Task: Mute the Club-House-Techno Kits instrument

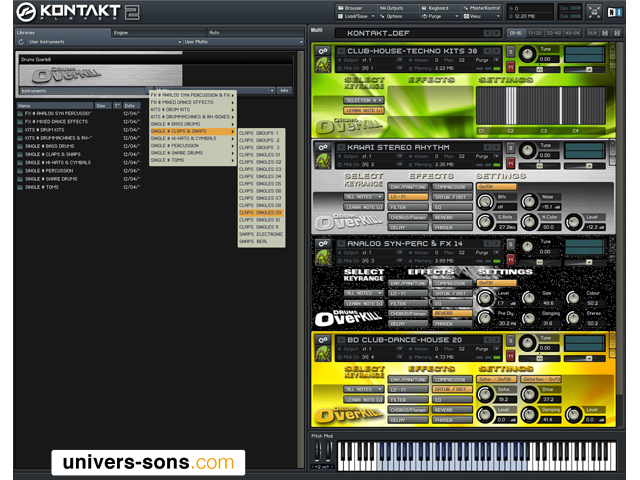Action: click(510, 67)
